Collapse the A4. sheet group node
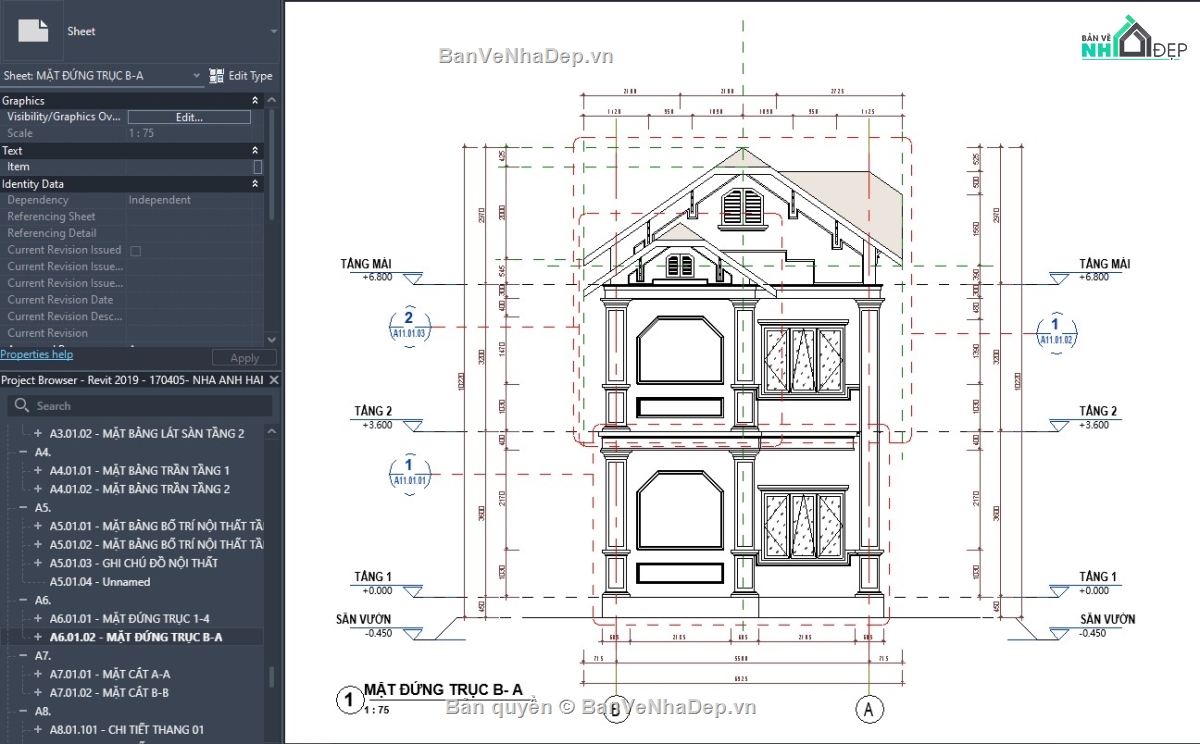Image resolution: width=1200 pixels, height=744 pixels. (23, 452)
